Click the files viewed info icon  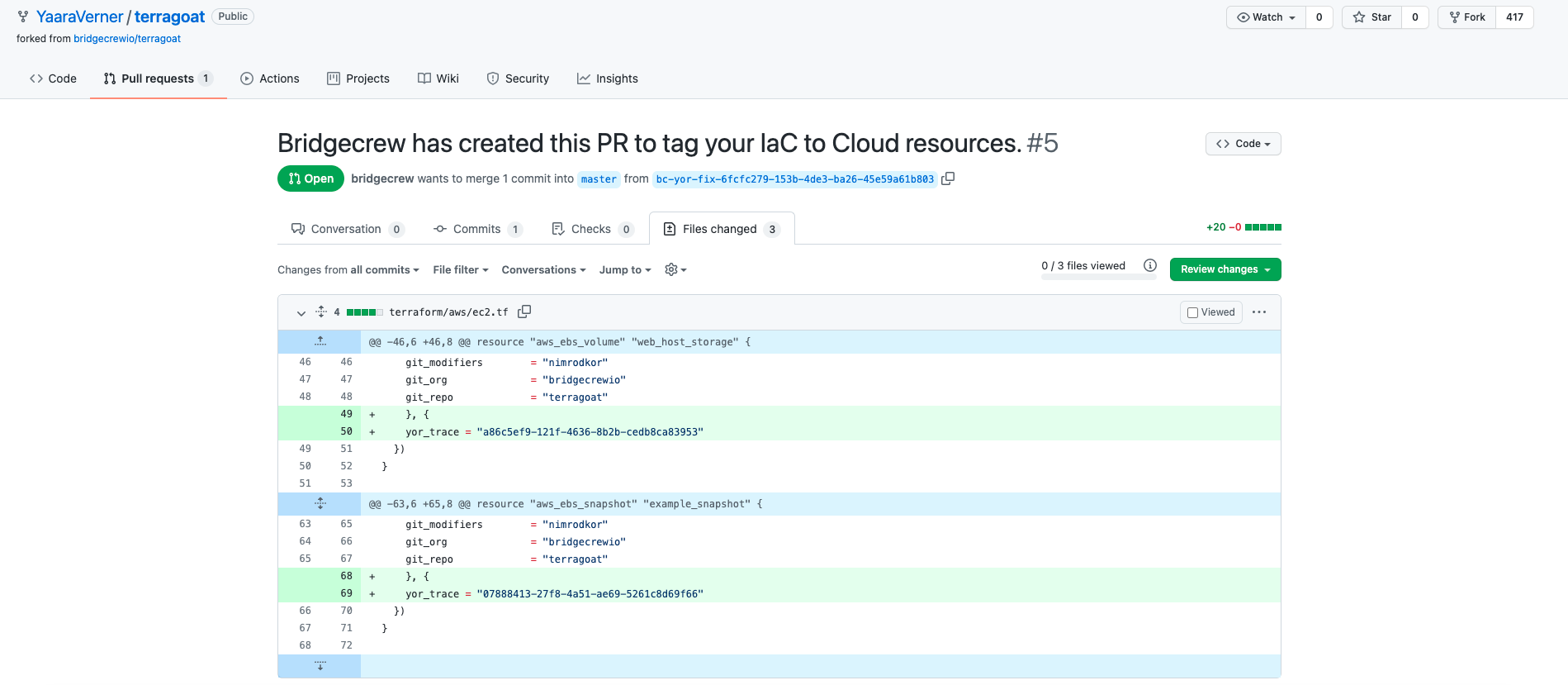click(1150, 265)
